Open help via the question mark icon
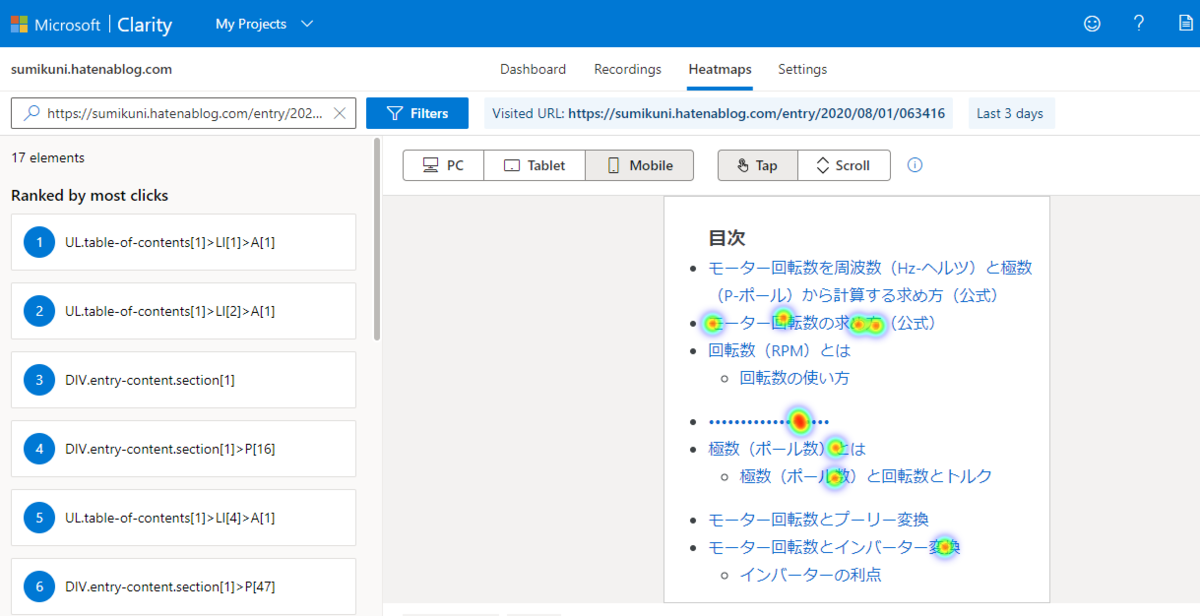 [x=1139, y=22]
